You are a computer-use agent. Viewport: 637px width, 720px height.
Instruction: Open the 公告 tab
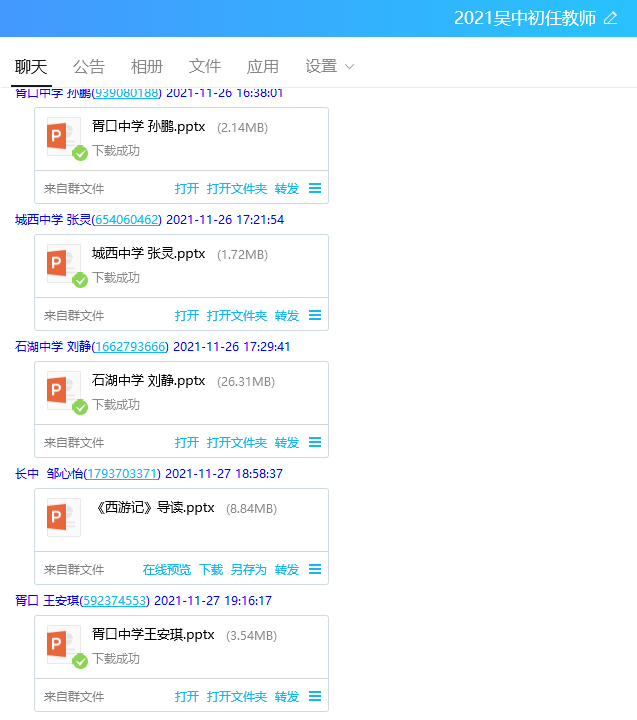click(89, 67)
